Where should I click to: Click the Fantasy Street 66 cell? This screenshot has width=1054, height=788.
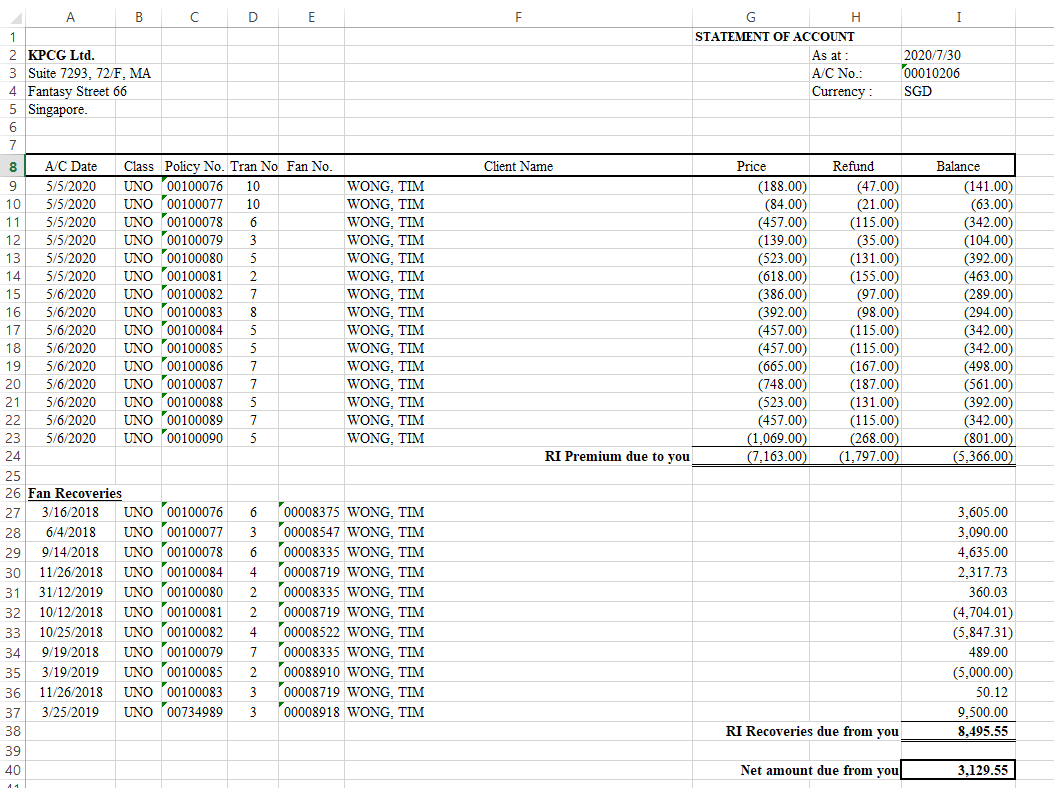77,91
